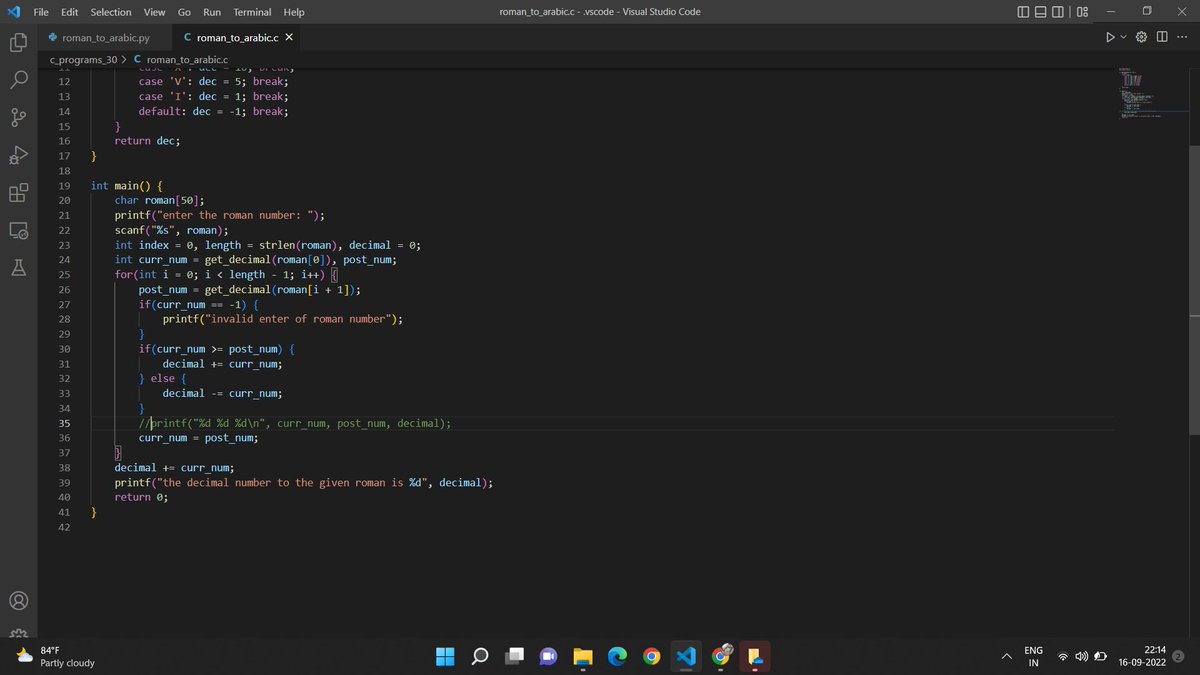
Task: Click ENG IN language indicator
Action: 1034,656
